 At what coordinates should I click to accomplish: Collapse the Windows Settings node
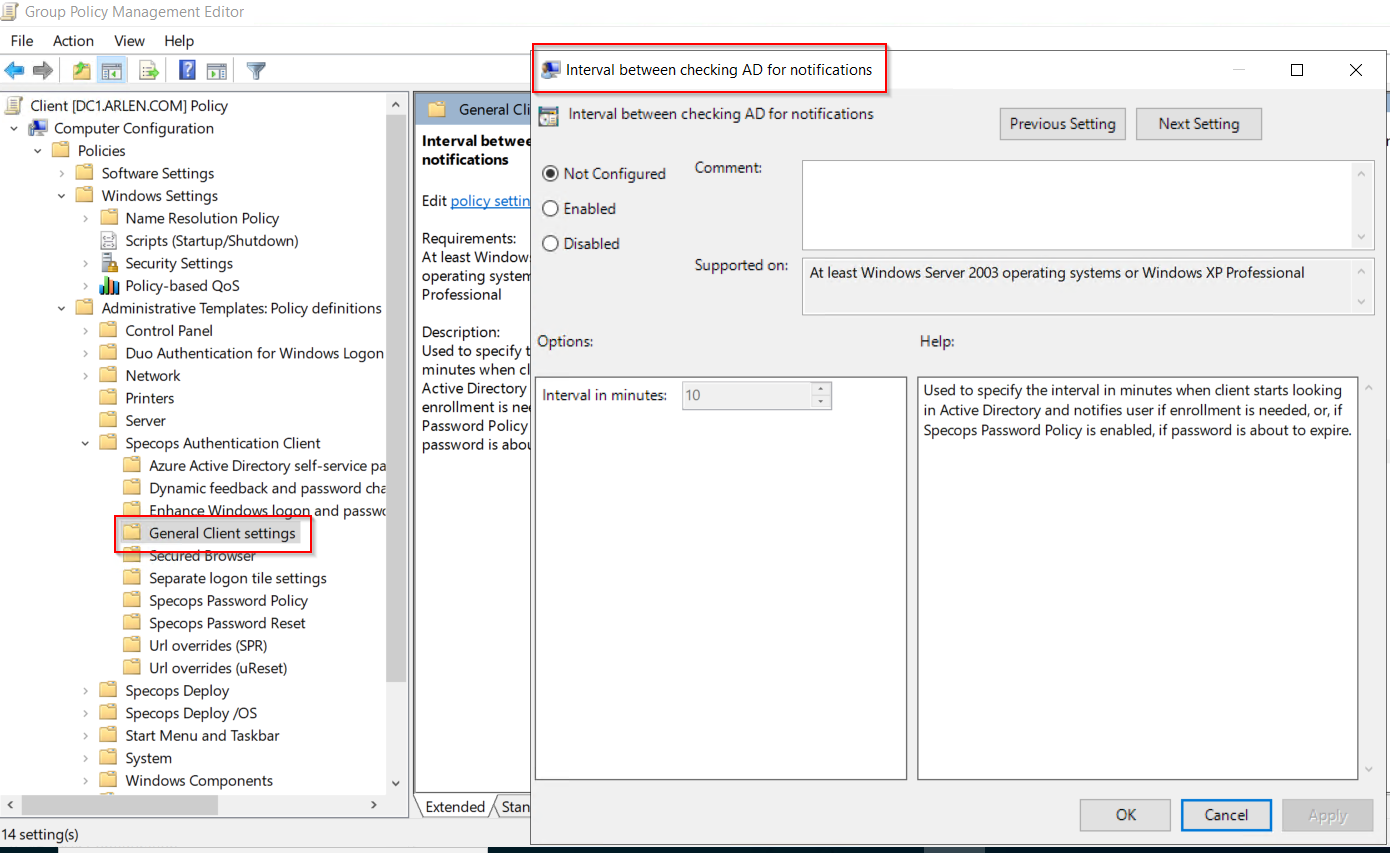click(62, 196)
